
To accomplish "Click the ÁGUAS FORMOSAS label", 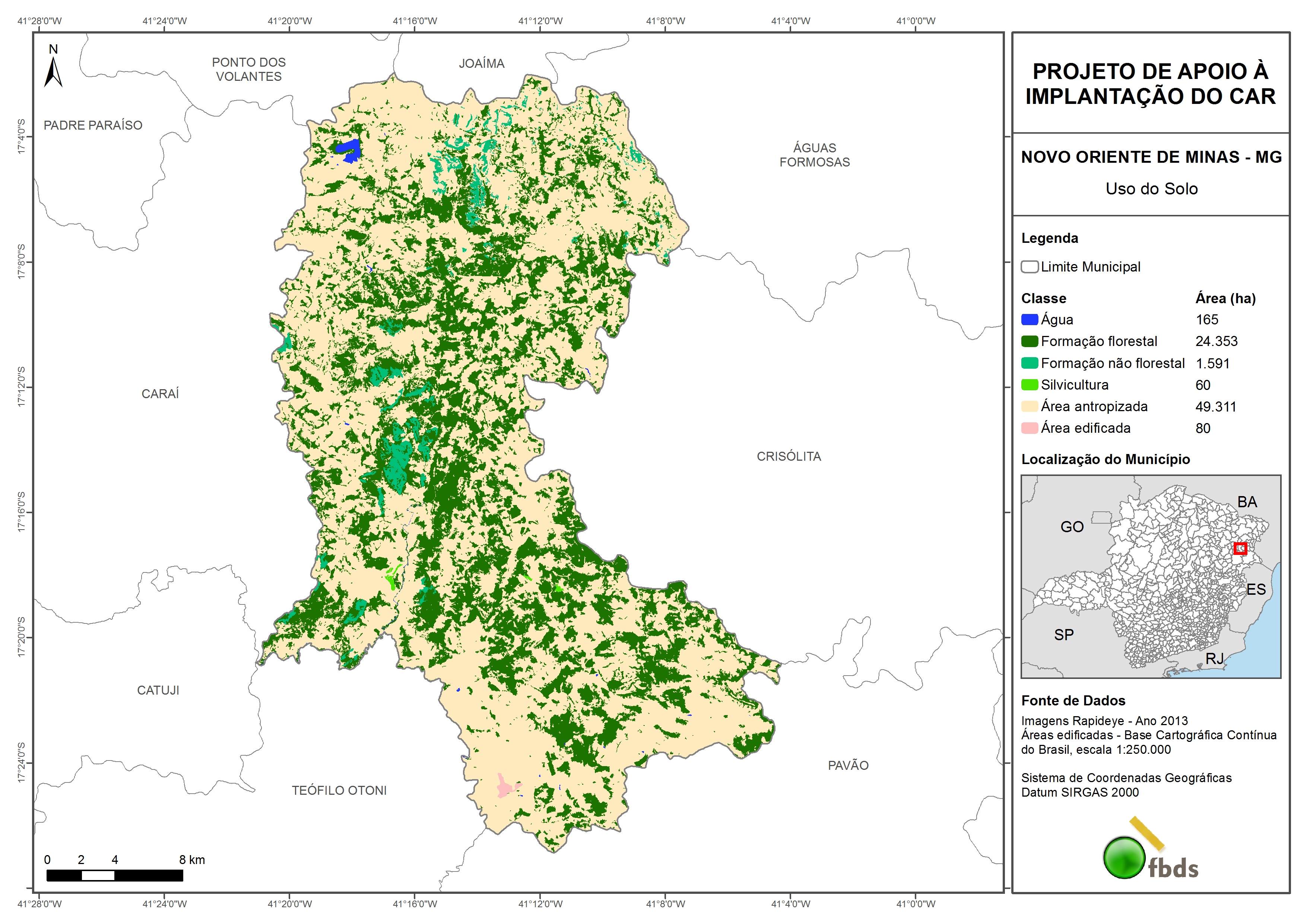I will (x=814, y=155).
